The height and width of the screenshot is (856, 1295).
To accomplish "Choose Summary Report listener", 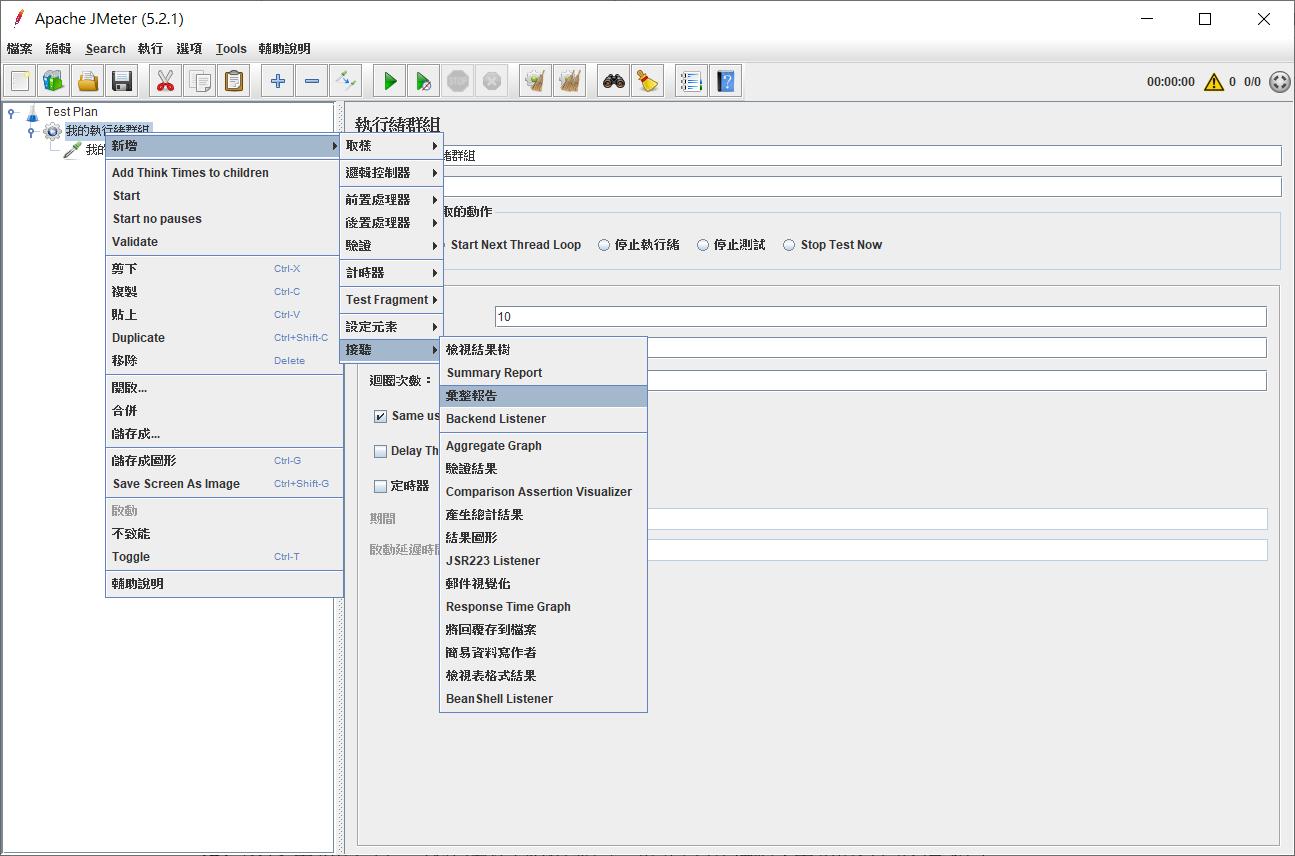I will click(x=543, y=373).
